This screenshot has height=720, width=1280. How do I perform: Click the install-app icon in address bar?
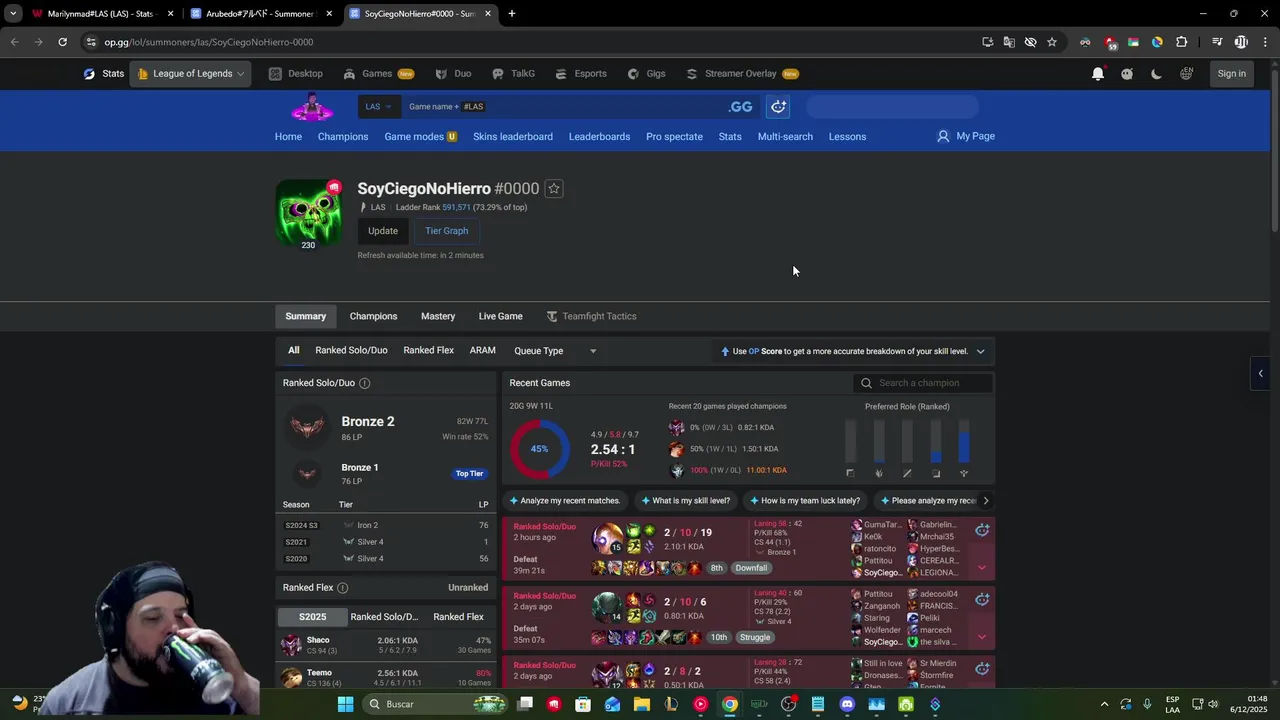tap(987, 42)
